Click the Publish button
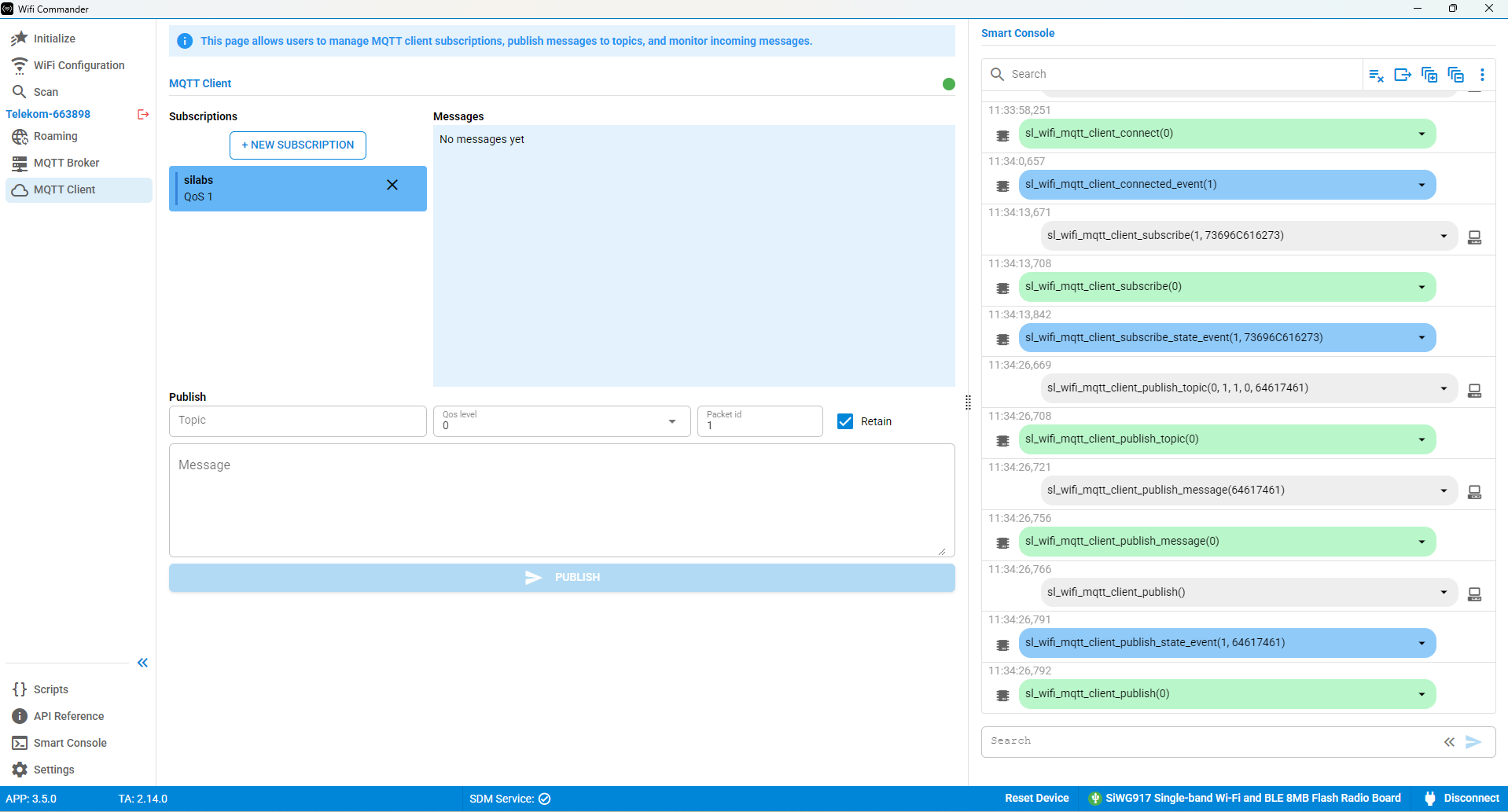Screen dimensions: 1508x812 [562, 578]
